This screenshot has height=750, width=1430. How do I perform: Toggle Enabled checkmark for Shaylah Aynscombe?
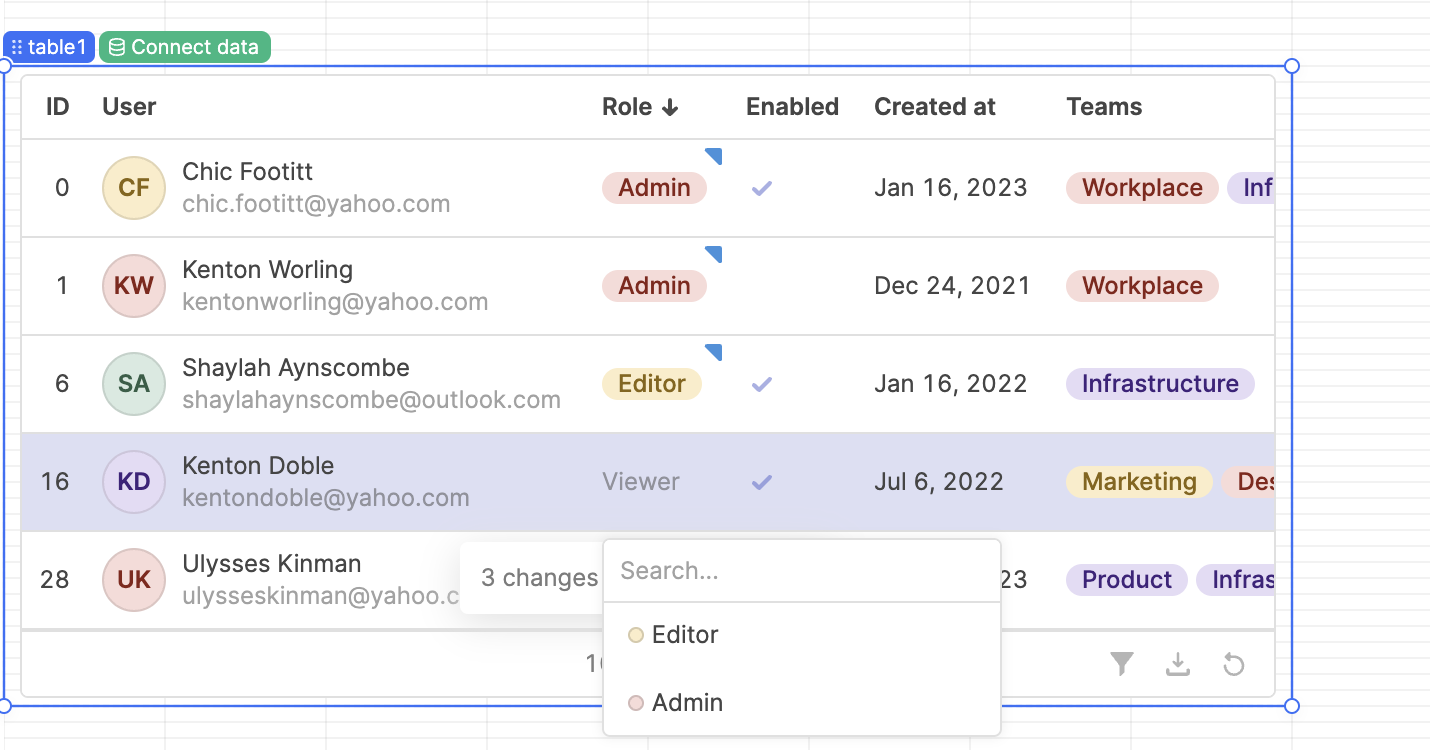coord(762,384)
